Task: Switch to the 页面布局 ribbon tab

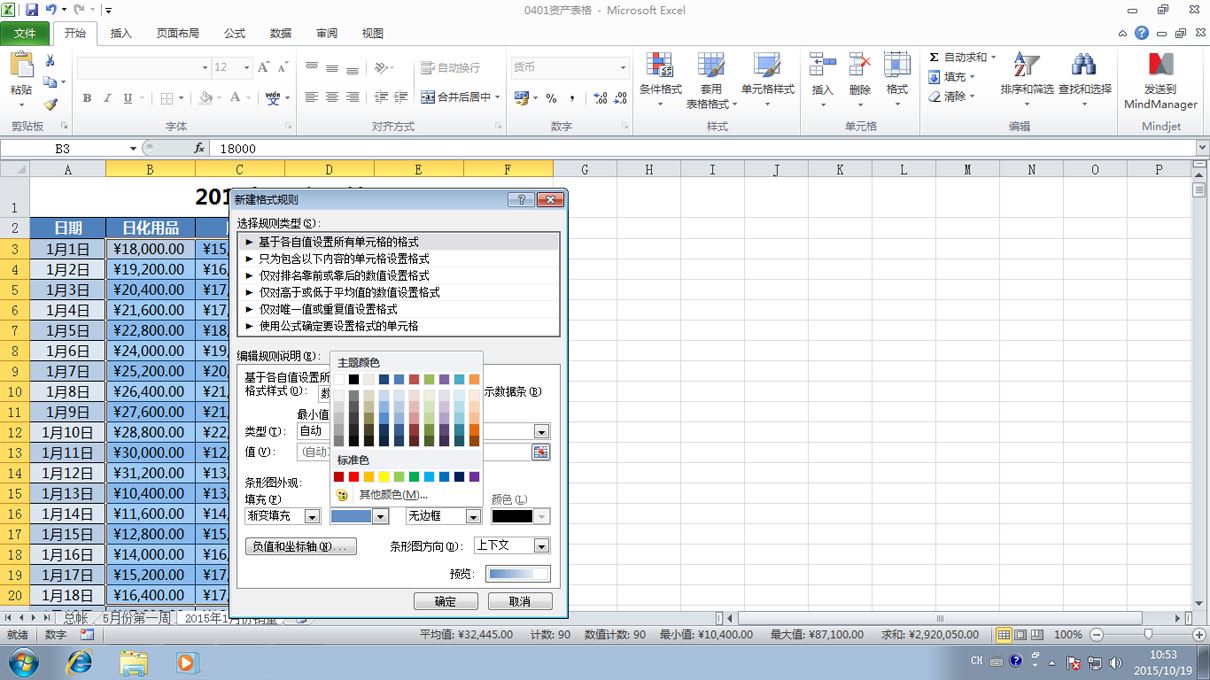Action: coord(177,33)
